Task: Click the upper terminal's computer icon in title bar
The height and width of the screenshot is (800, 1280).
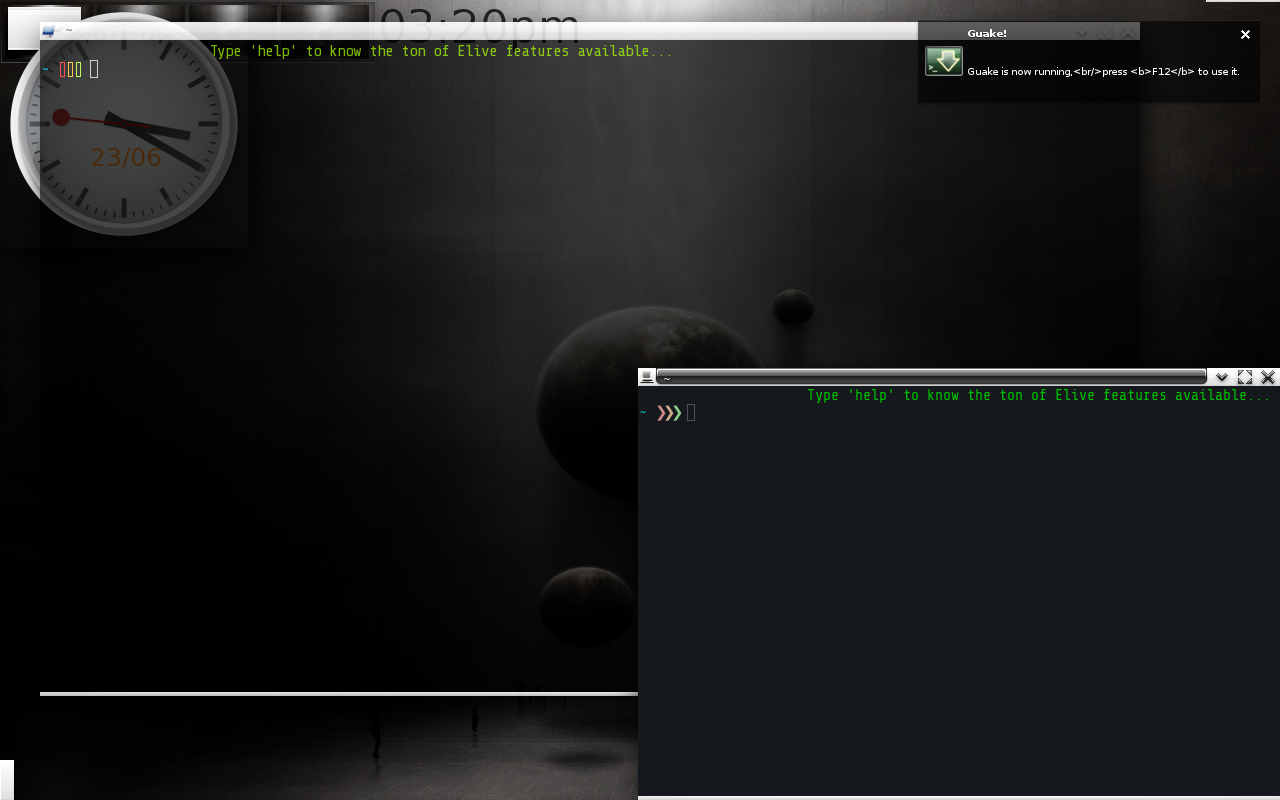Action: pos(48,31)
